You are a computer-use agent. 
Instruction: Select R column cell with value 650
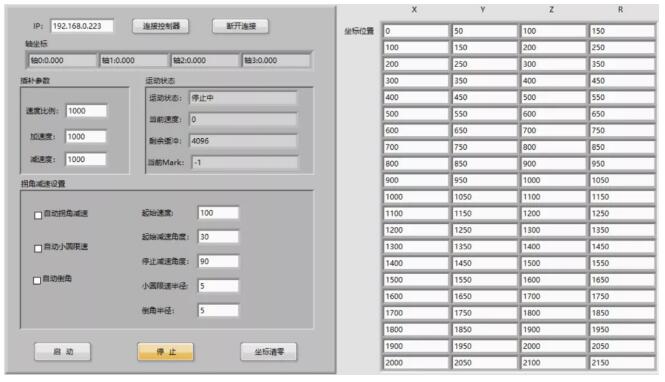coord(622,114)
